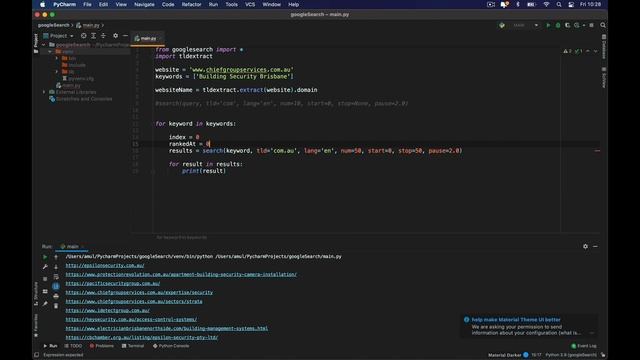Expand External Libraries node
The image size is (640, 360).
click(x=44, y=92)
